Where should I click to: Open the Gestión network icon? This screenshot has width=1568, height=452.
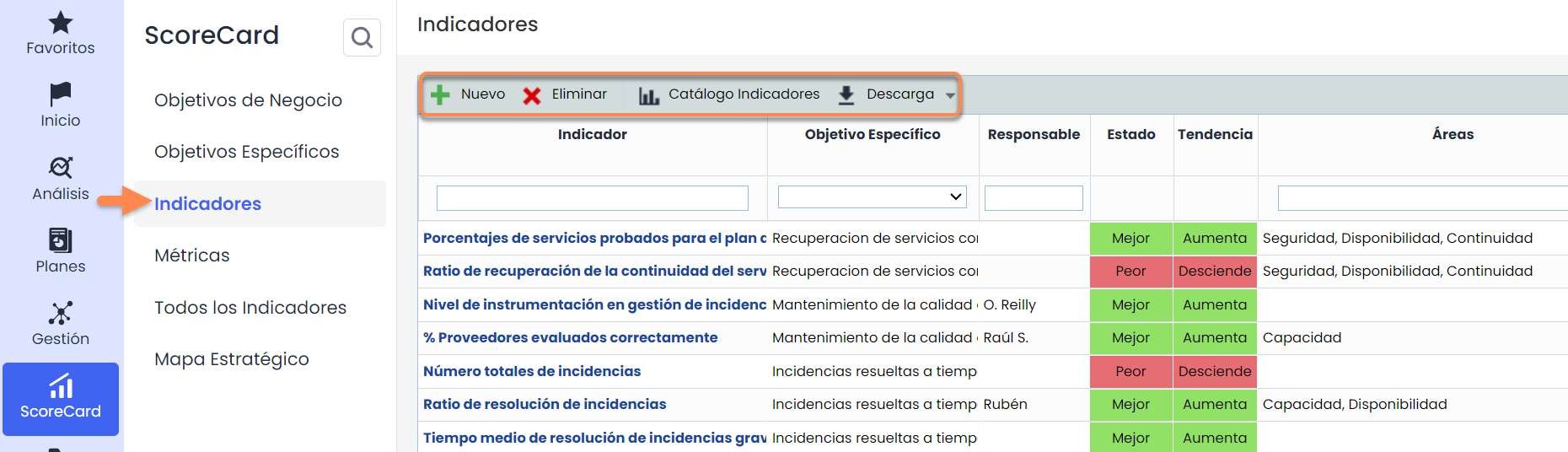coord(61,313)
